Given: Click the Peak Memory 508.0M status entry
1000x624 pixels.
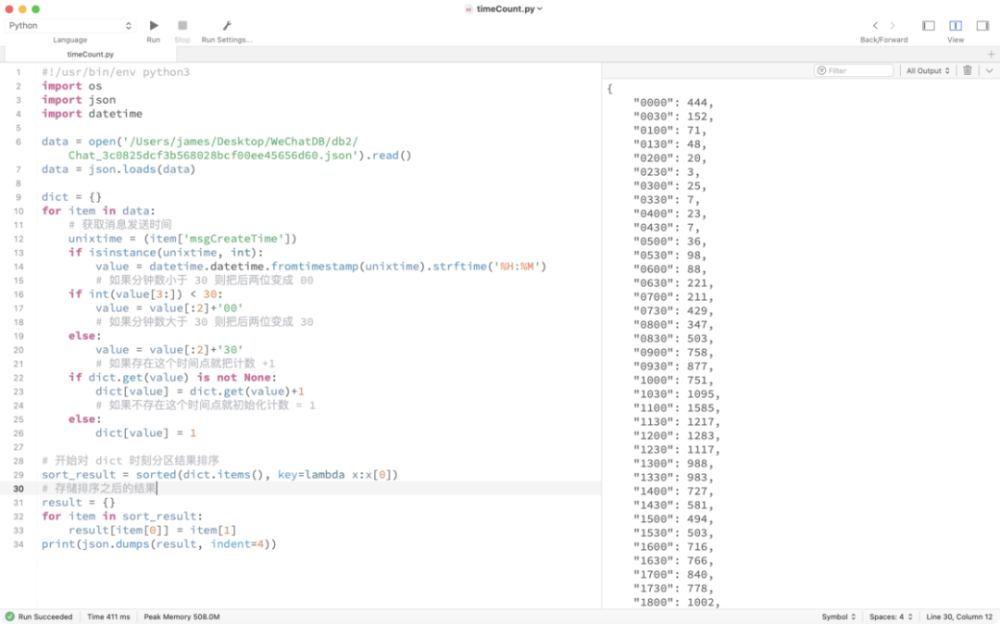Looking at the screenshot, I should pyautogui.click(x=182, y=617).
